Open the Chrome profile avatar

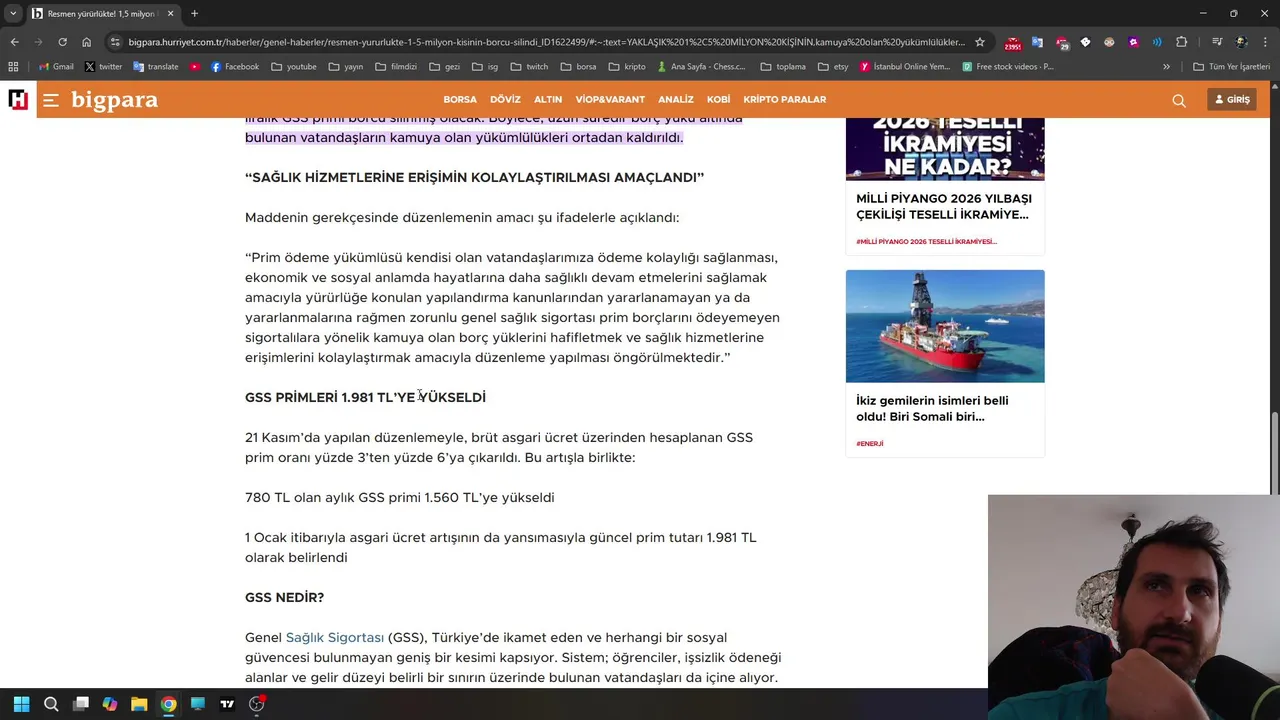(1241, 42)
